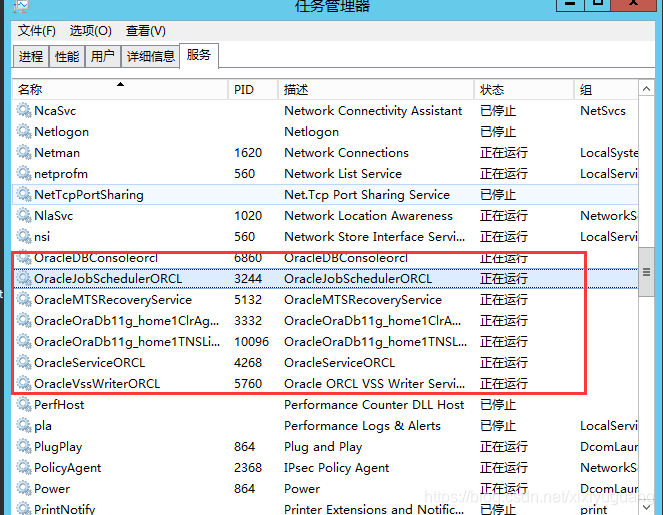This screenshot has width=663, height=515.
Task: Click the OracleJobSchedulerORCL gear icon
Action: [x=24, y=278]
